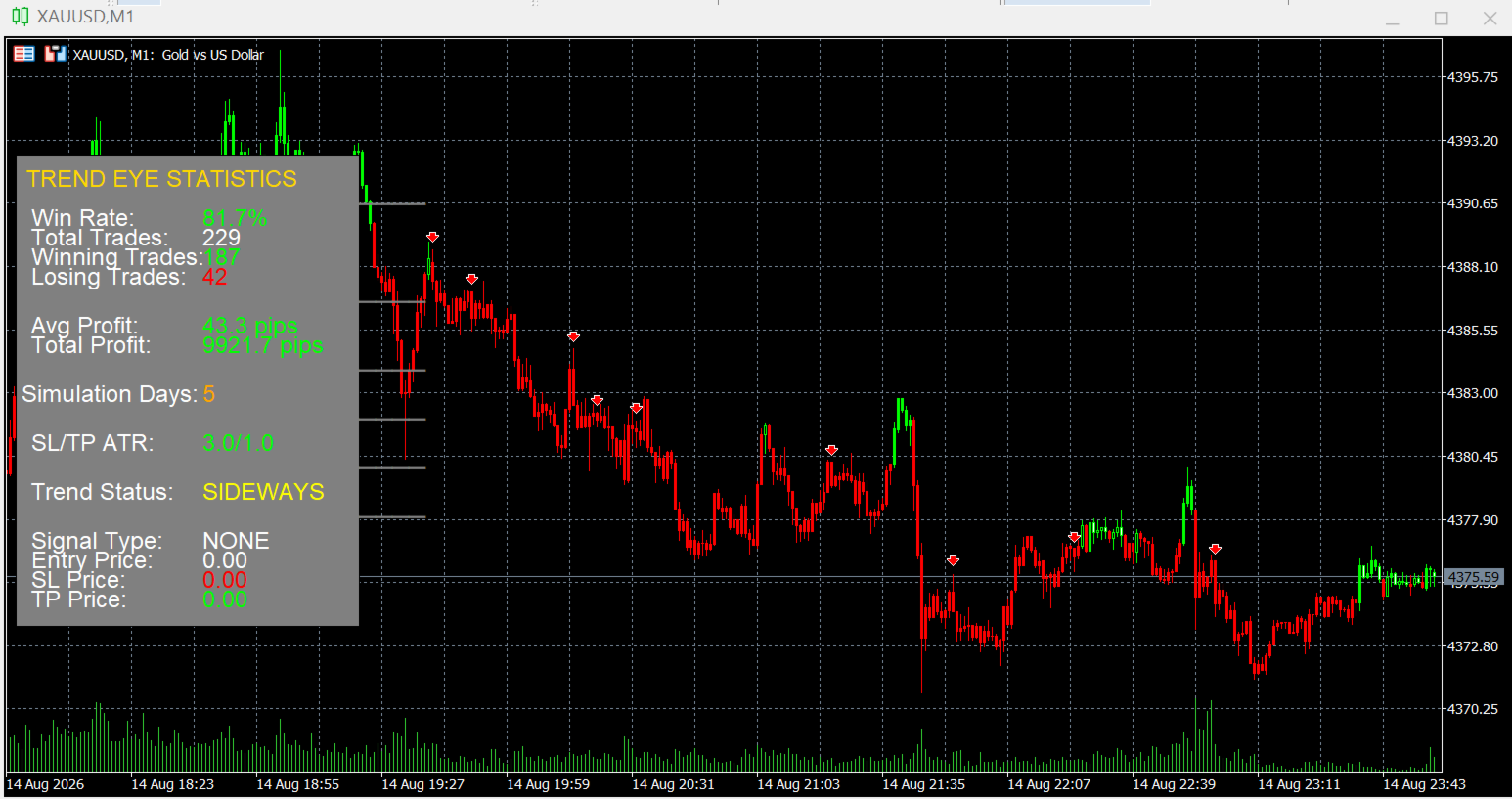Click the Win Rate value 81.7%

tap(235, 218)
